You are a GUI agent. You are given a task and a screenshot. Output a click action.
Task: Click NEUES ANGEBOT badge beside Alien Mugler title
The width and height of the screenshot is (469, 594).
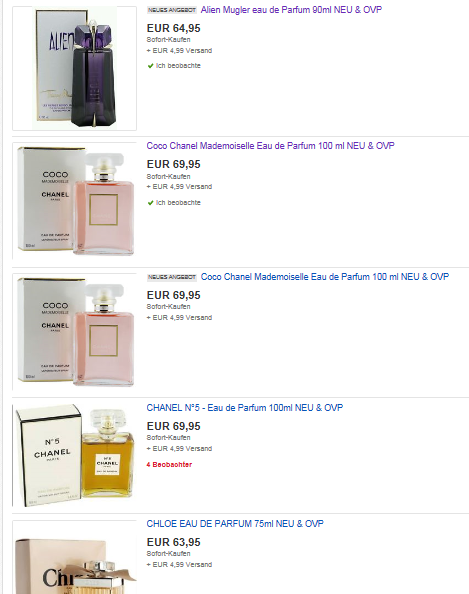[x=172, y=10]
